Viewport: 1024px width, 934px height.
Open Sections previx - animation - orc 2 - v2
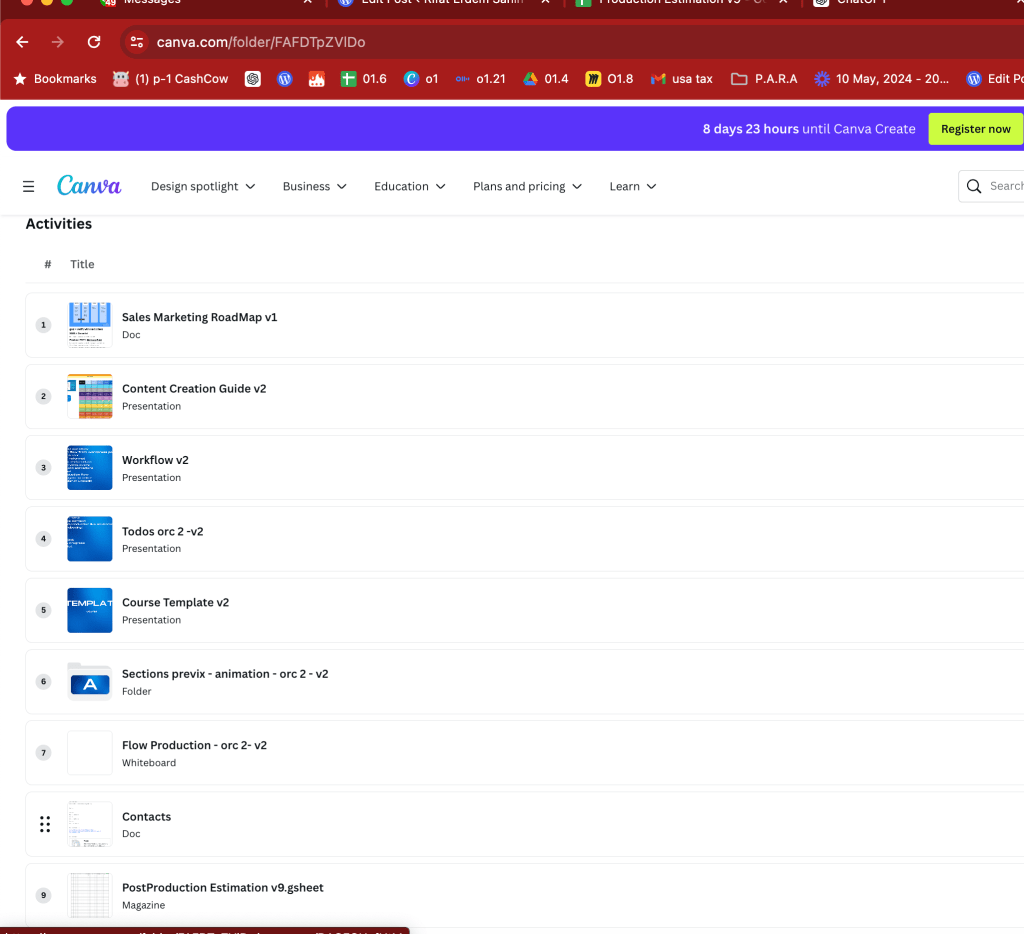[x=225, y=674]
